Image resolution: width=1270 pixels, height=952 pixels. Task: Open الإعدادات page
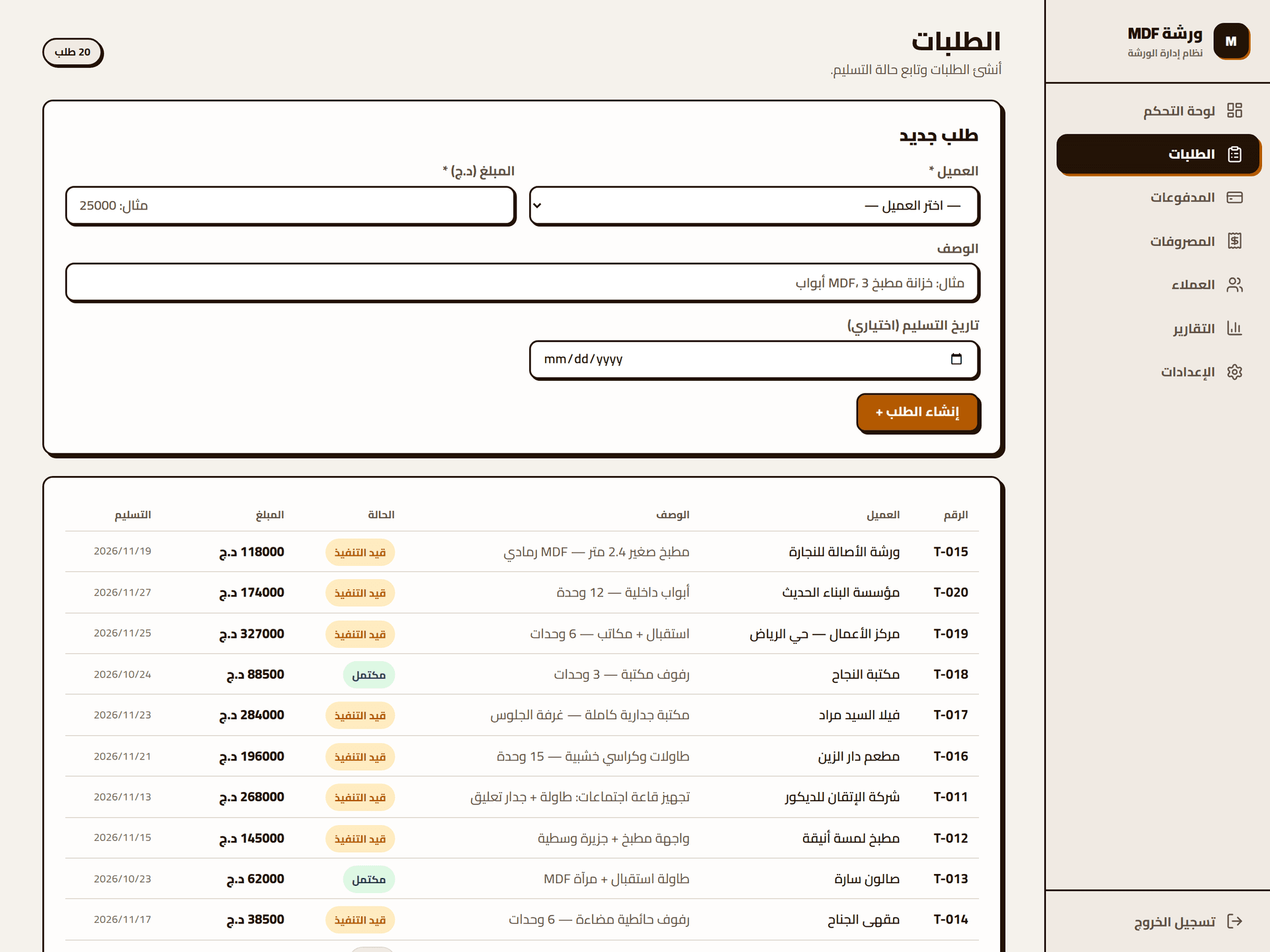pyautogui.click(x=1158, y=372)
